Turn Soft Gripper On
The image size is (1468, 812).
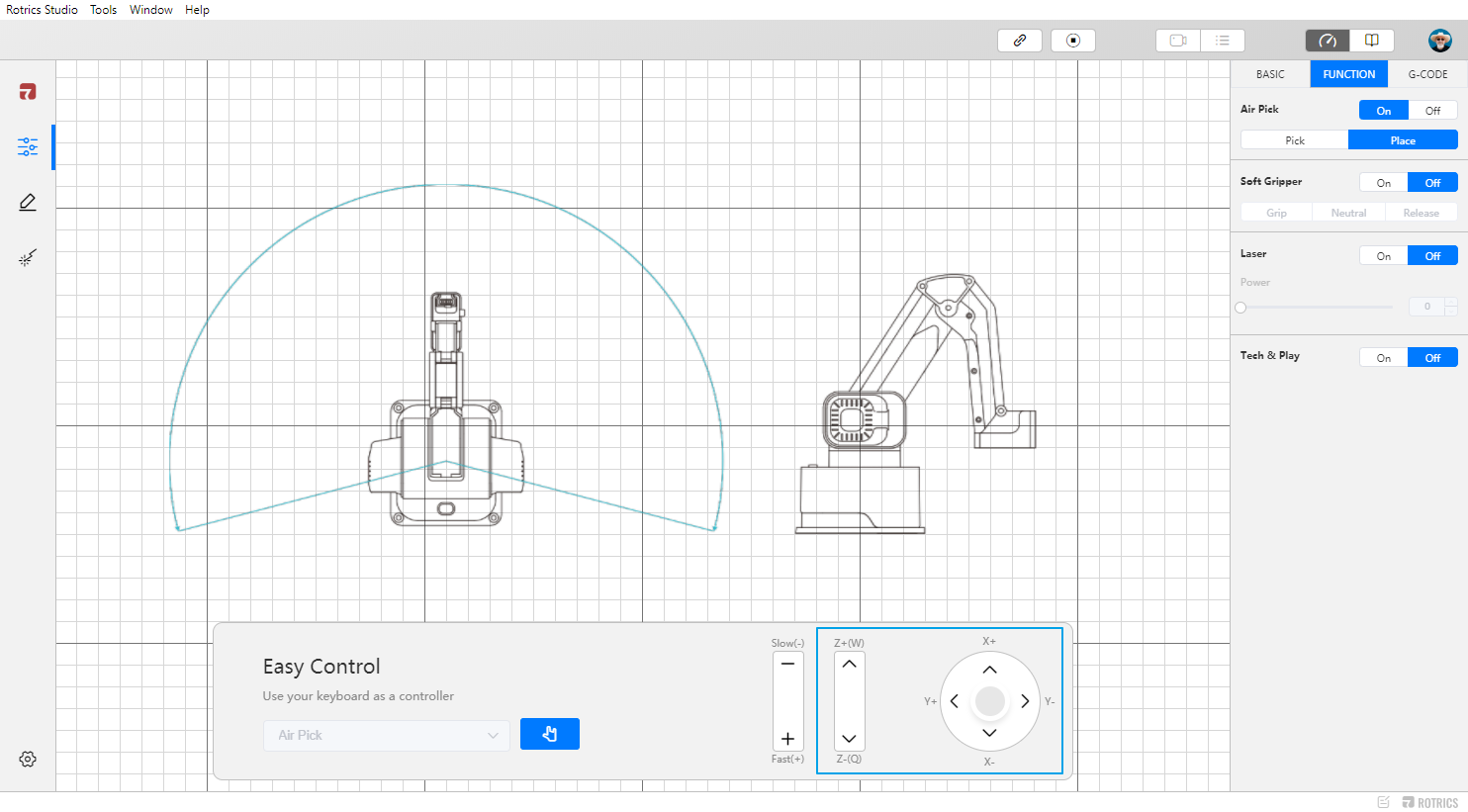[1384, 183]
